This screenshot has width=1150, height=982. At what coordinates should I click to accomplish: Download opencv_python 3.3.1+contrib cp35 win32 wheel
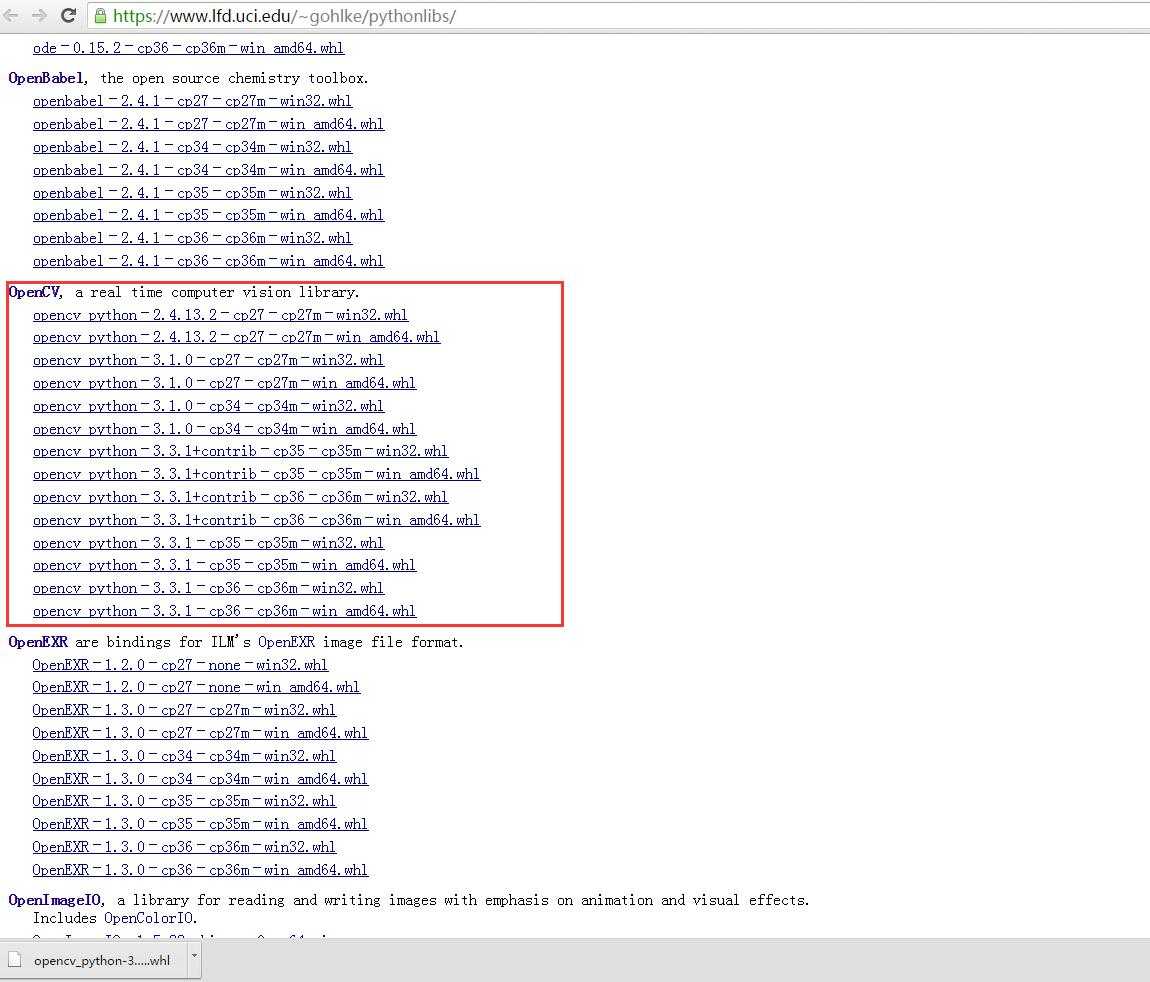coord(240,451)
